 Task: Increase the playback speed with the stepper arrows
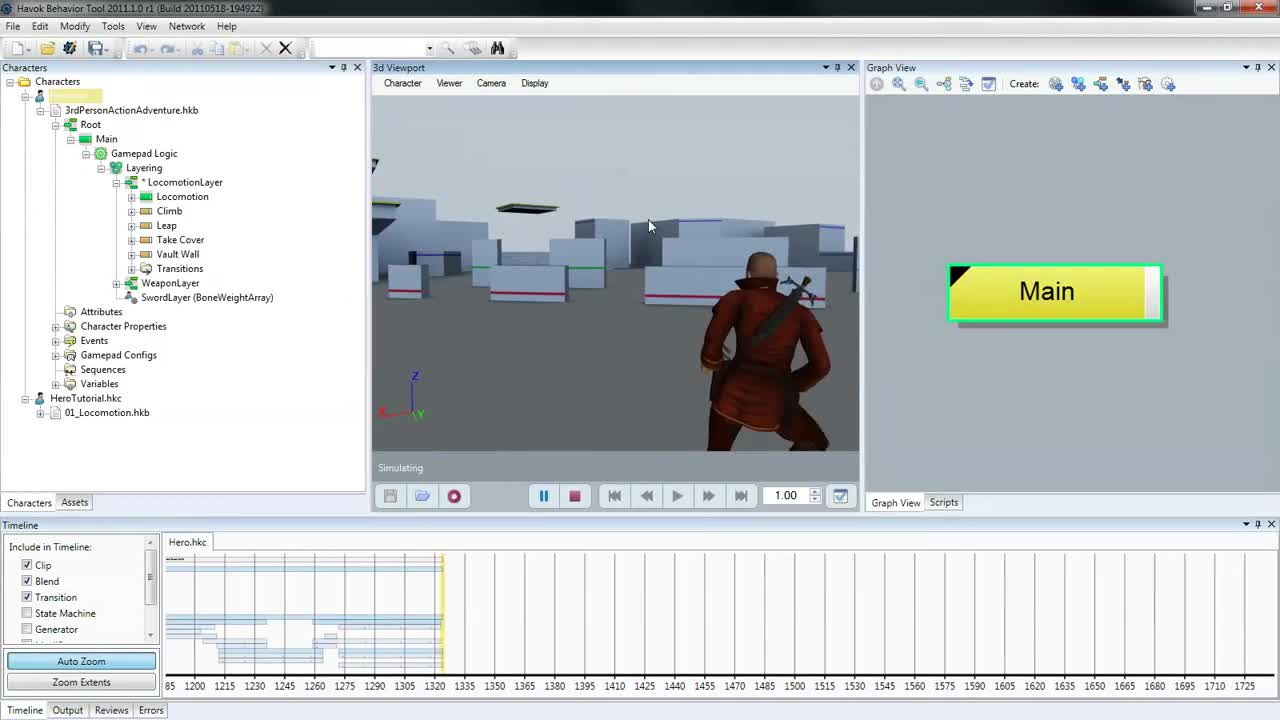point(815,492)
